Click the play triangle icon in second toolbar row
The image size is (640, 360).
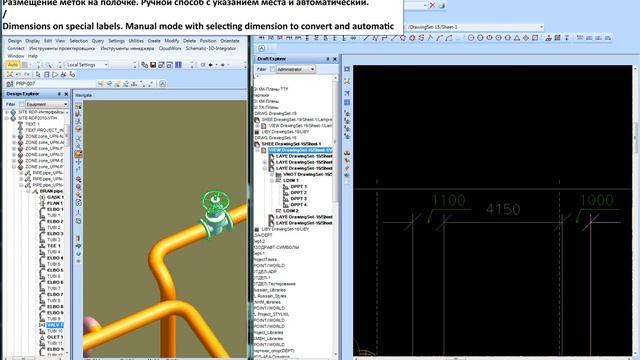(x=55, y=74)
